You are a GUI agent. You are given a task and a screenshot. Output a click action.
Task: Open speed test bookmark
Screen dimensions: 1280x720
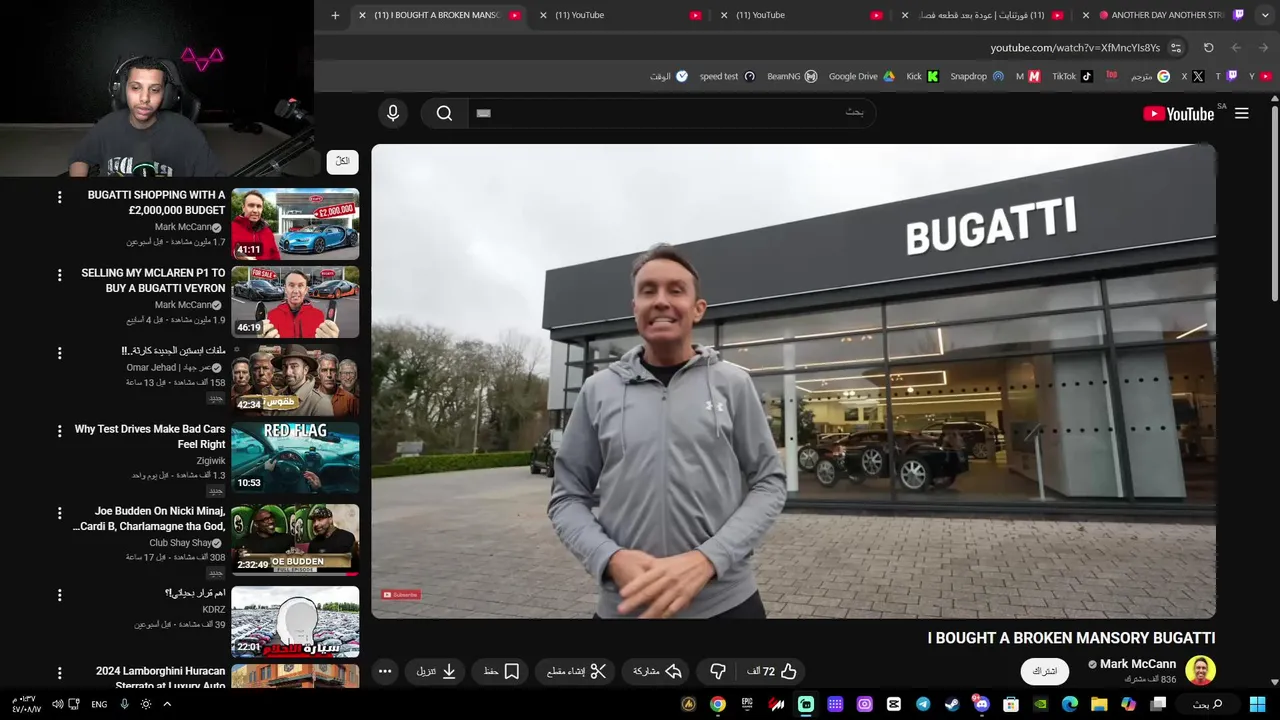727,76
